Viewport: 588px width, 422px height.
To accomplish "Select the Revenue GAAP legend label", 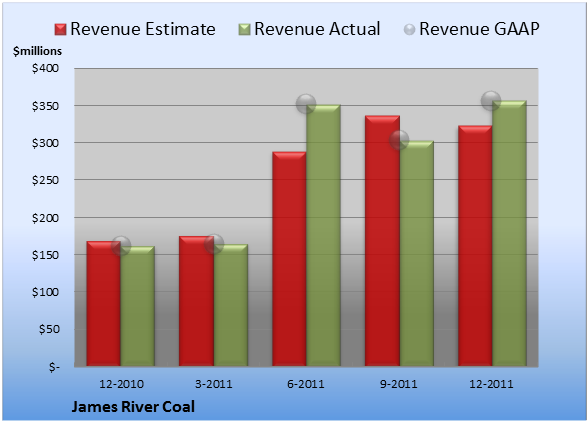I will 479,29.
